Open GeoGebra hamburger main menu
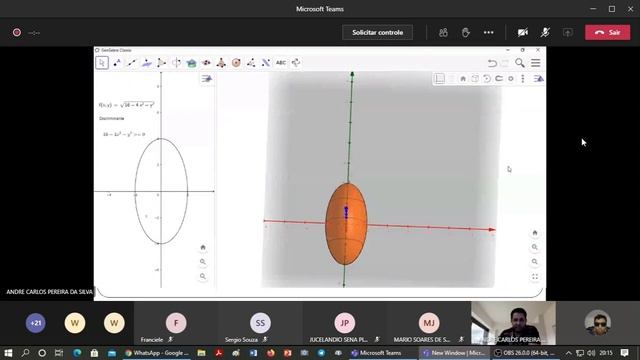 coord(536,63)
